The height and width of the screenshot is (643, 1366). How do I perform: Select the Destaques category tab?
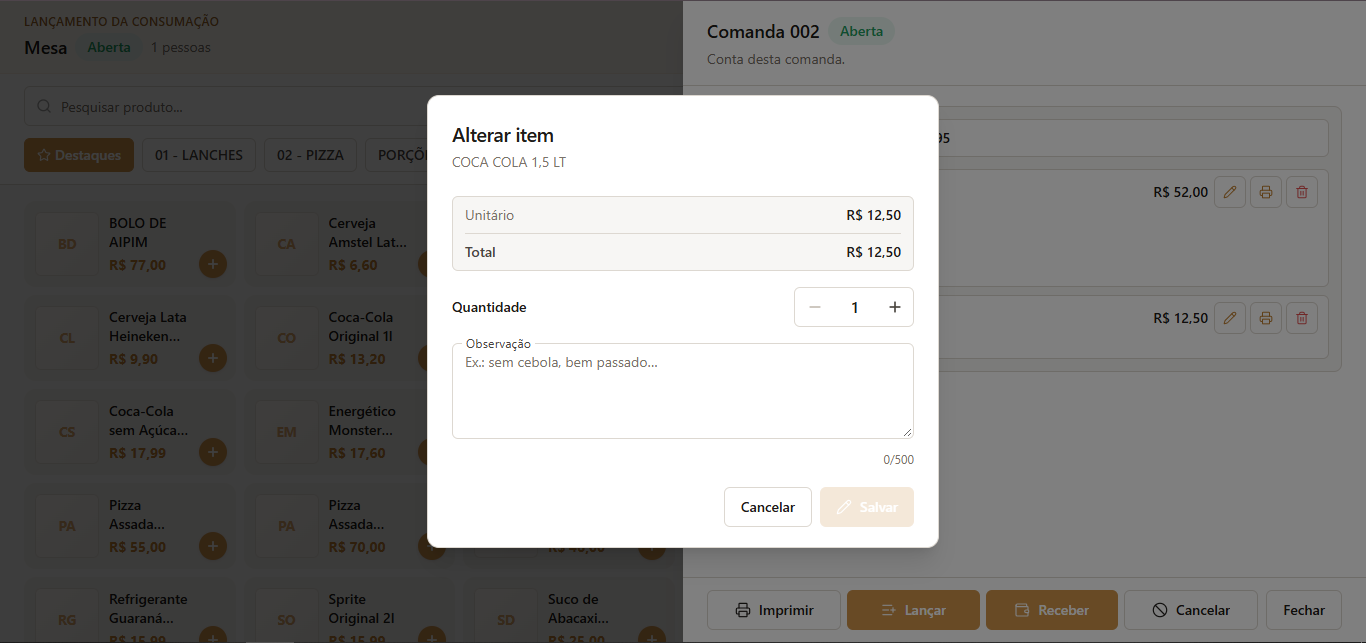click(79, 155)
